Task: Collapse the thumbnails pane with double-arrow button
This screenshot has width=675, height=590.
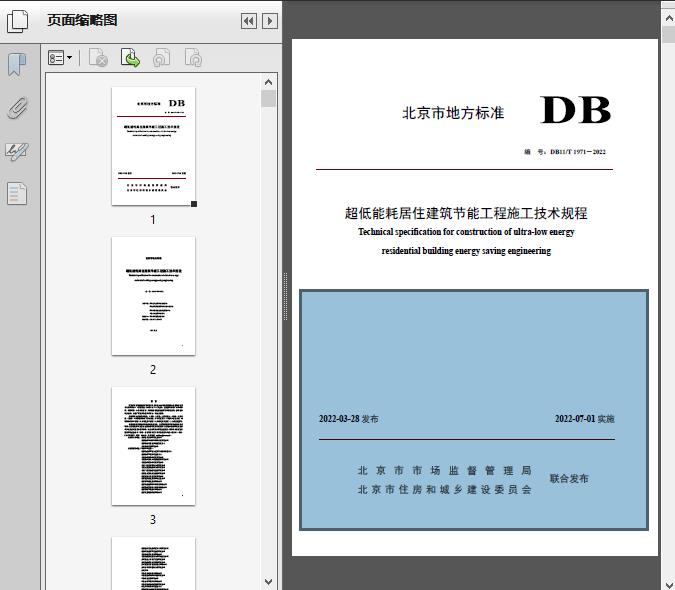Action: [249, 21]
